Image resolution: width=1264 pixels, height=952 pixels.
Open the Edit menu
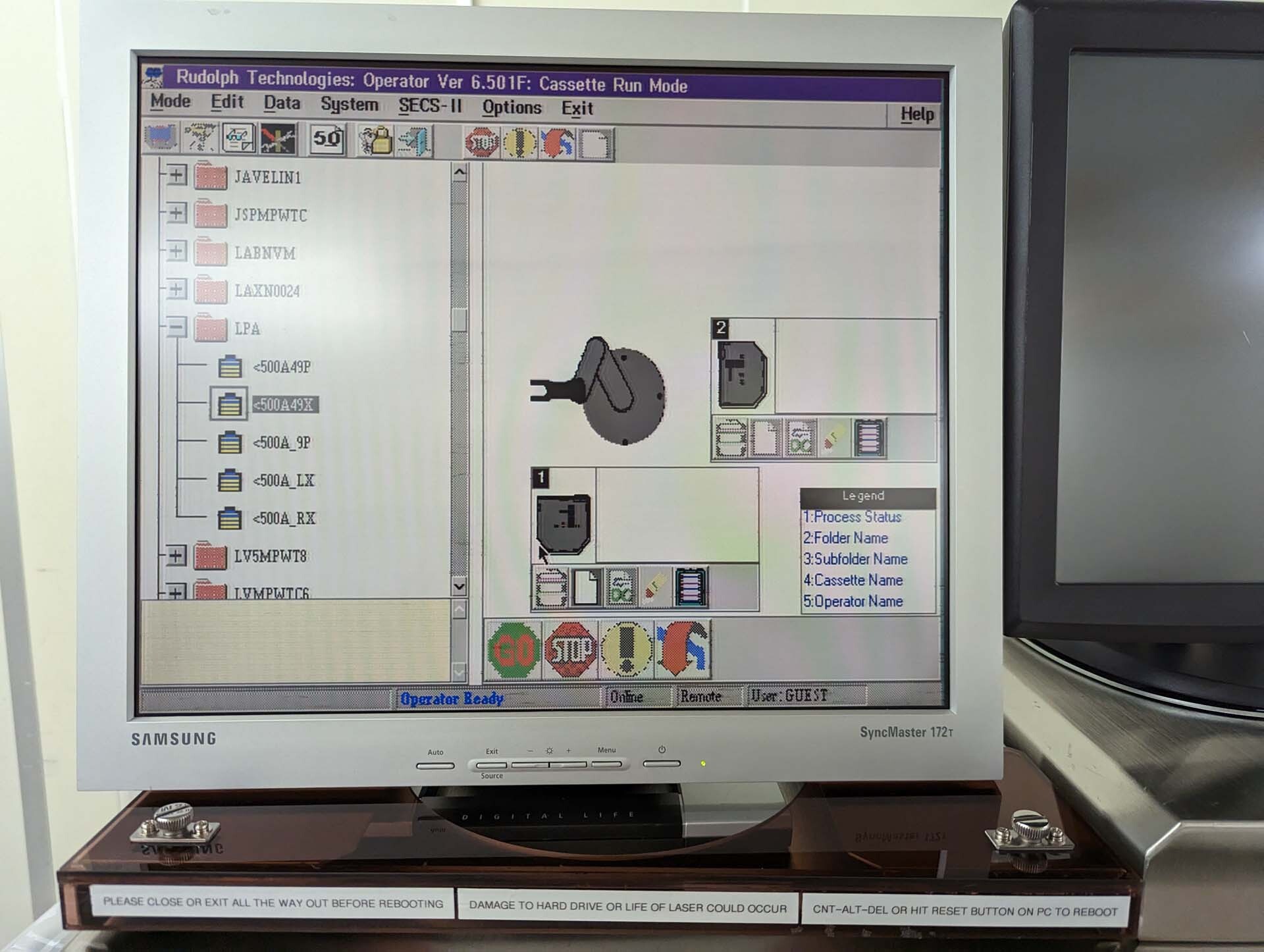[x=227, y=103]
